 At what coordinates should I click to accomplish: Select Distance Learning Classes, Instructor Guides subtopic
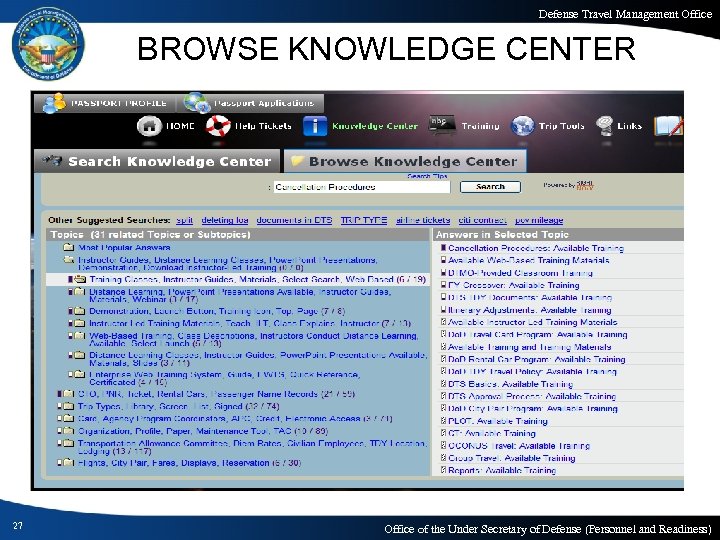(258, 359)
